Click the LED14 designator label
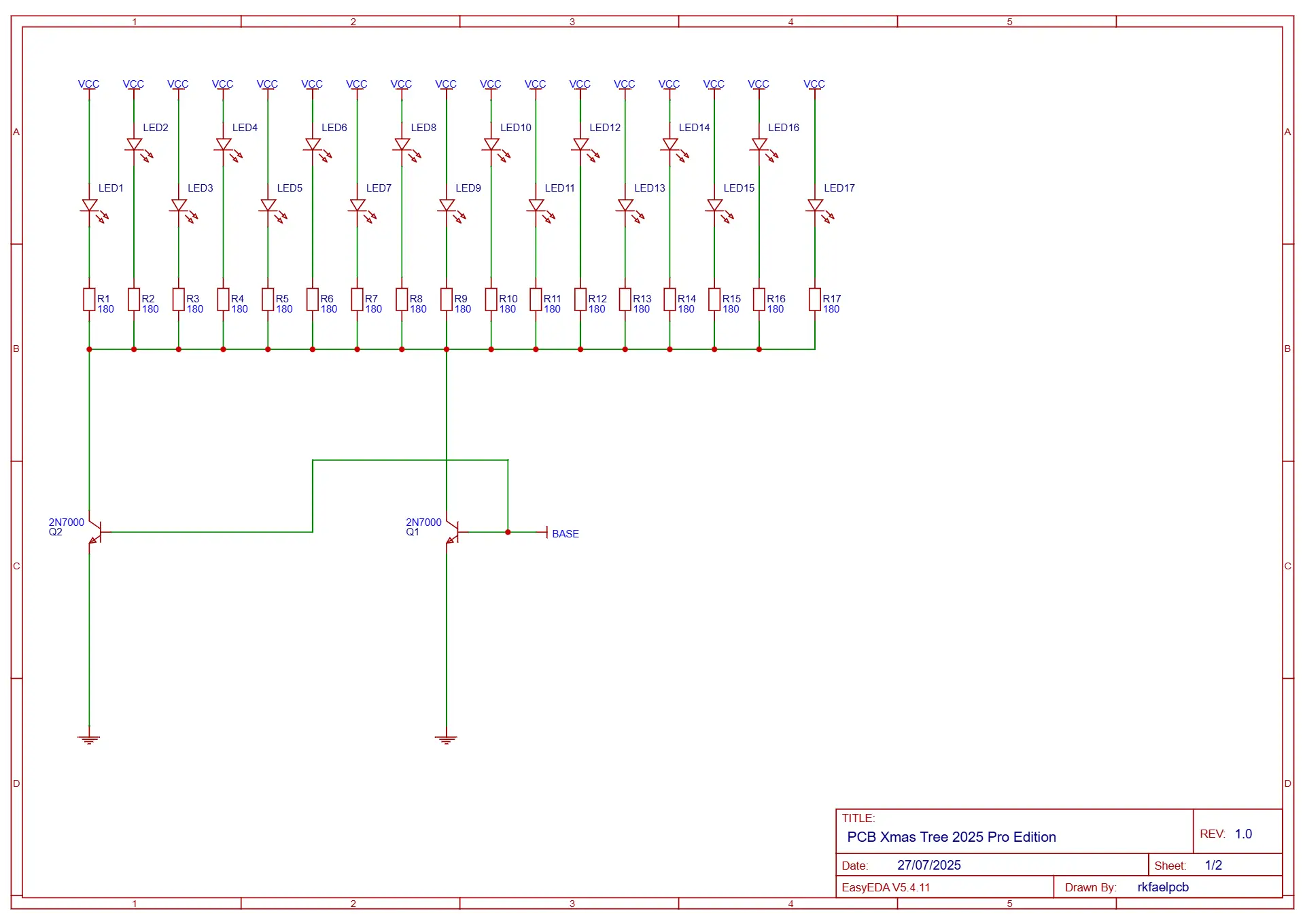 point(694,128)
